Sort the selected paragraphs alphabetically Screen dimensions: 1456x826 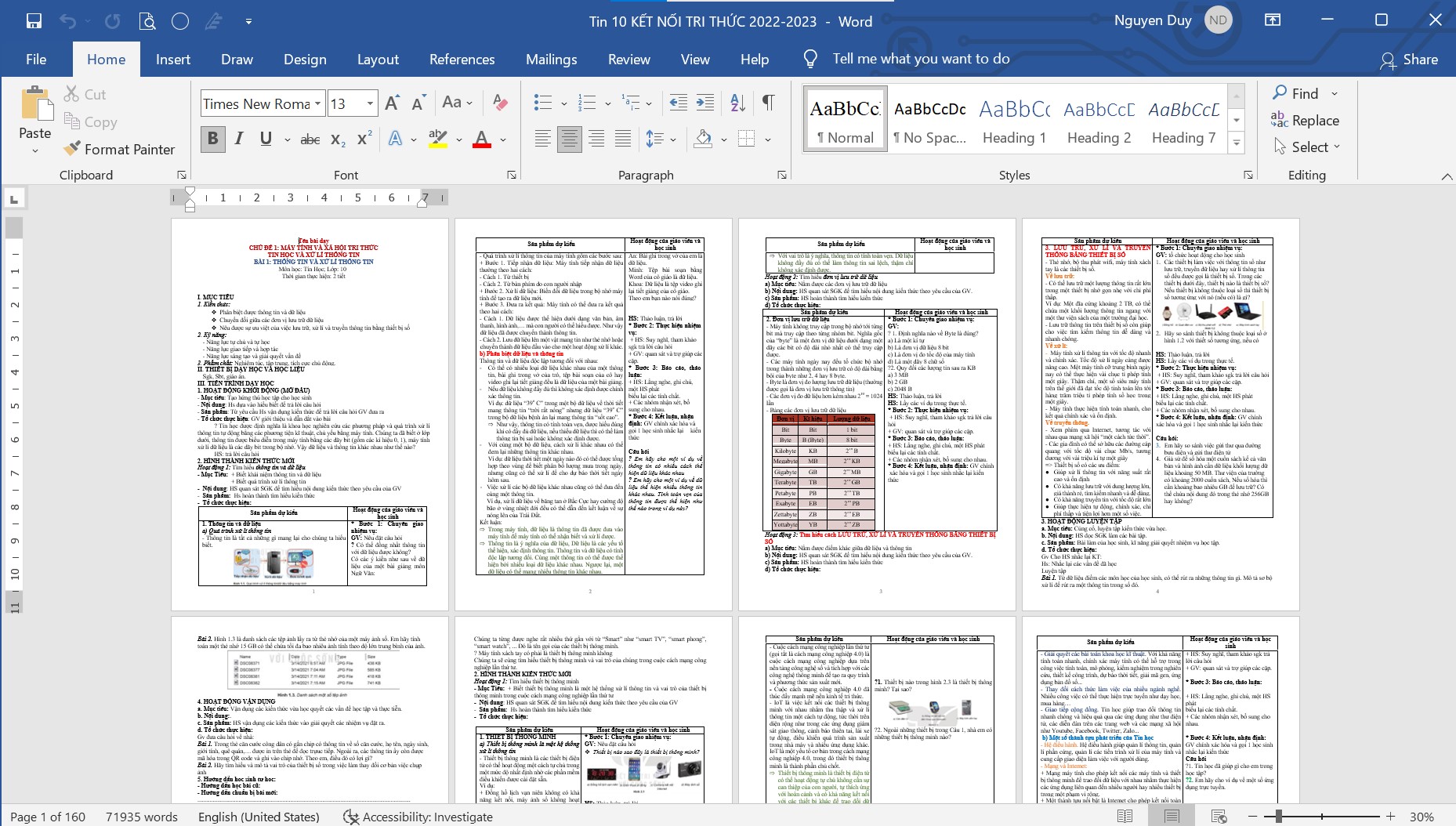coord(737,103)
